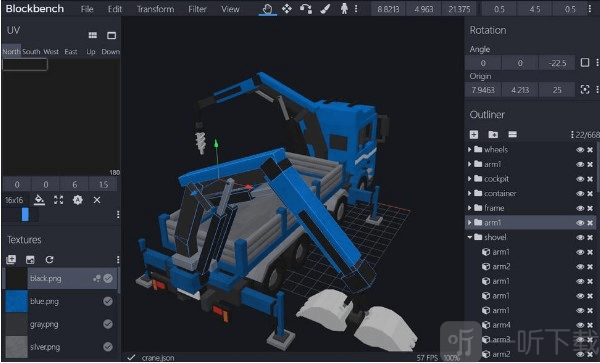Toggle the checkmark on silver.png

[108, 347]
